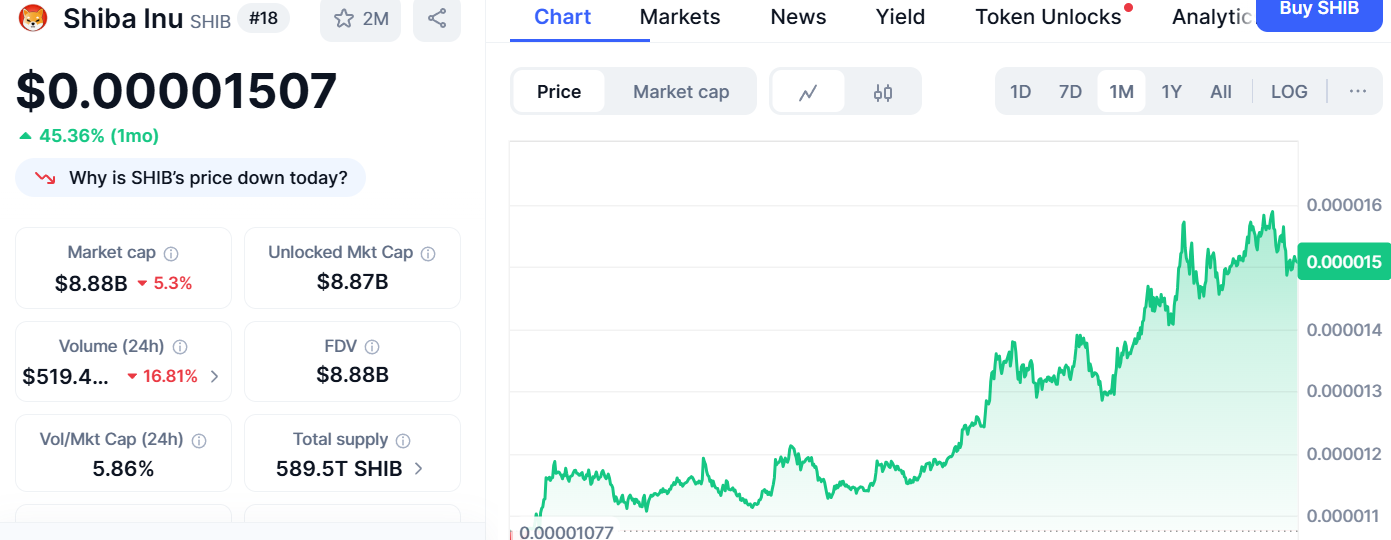This screenshot has width=1391, height=540.
Task: Switch to the Markets tab
Action: (x=680, y=17)
